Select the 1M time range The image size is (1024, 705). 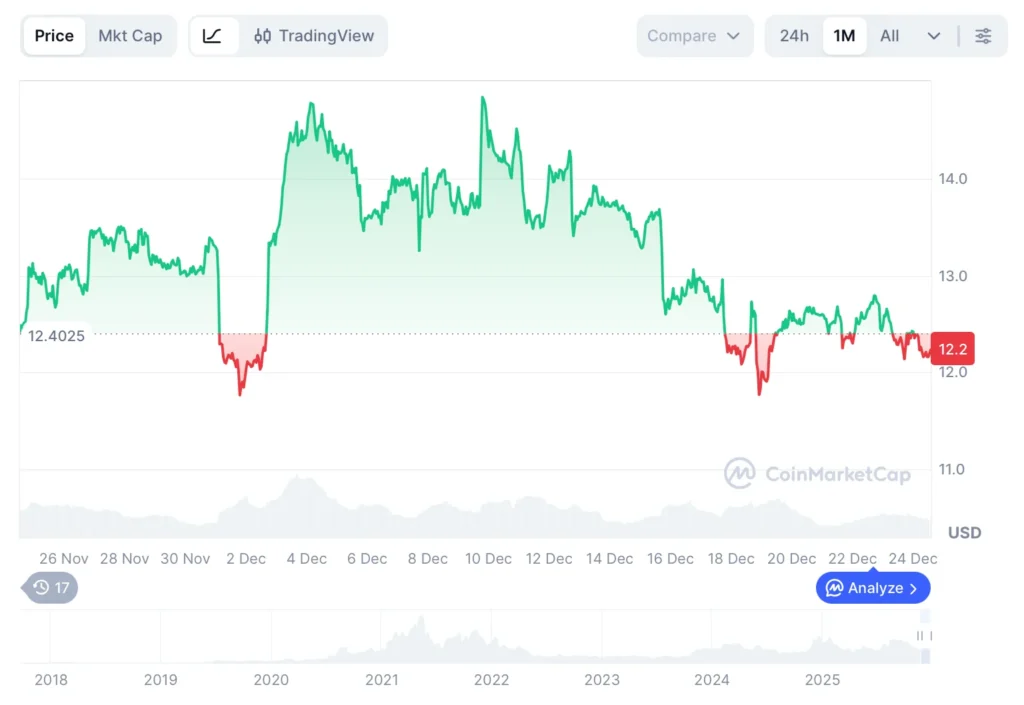(x=844, y=36)
